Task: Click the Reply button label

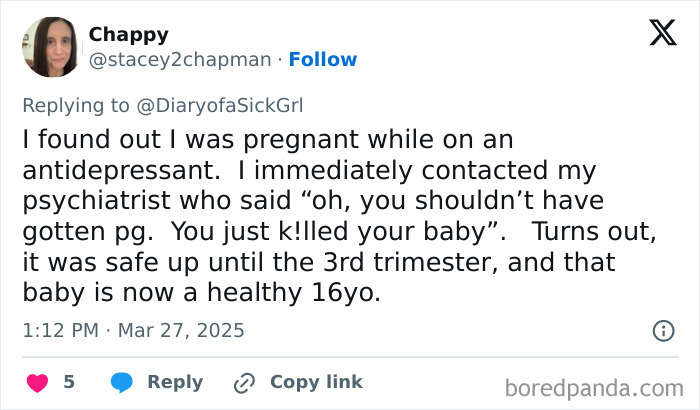Action: coord(175,382)
